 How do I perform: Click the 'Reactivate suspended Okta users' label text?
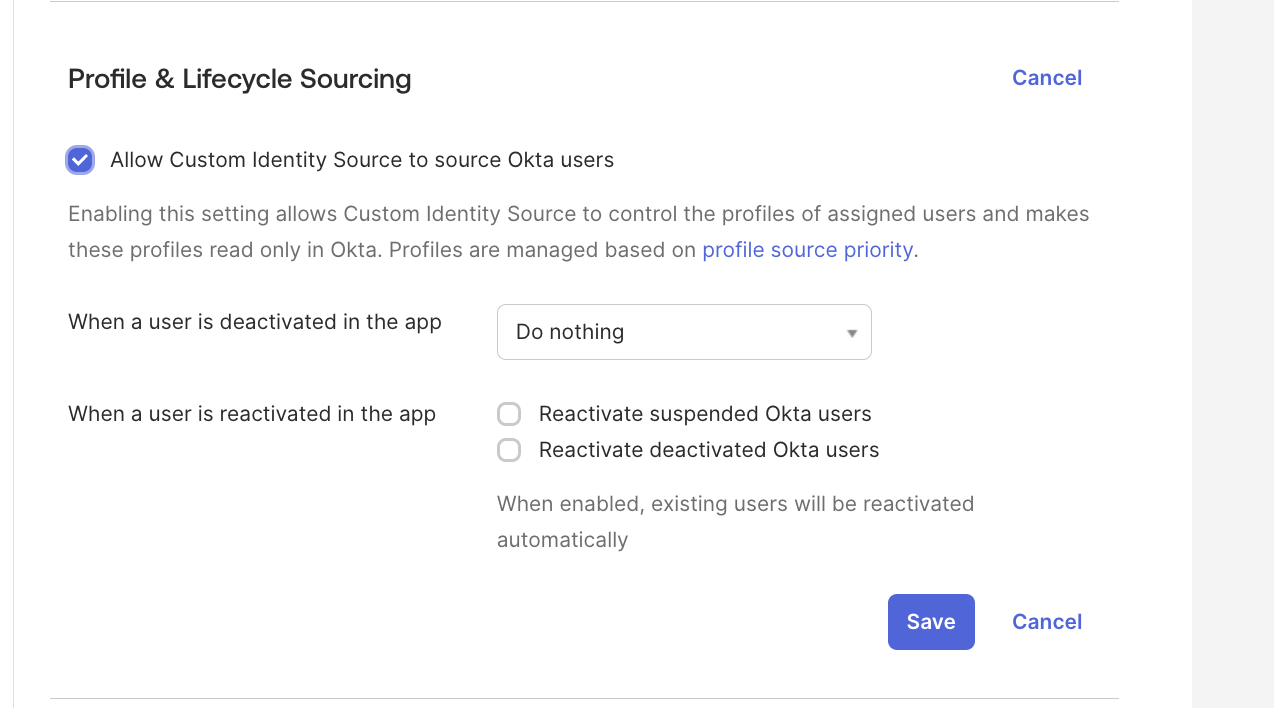click(x=705, y=414)
